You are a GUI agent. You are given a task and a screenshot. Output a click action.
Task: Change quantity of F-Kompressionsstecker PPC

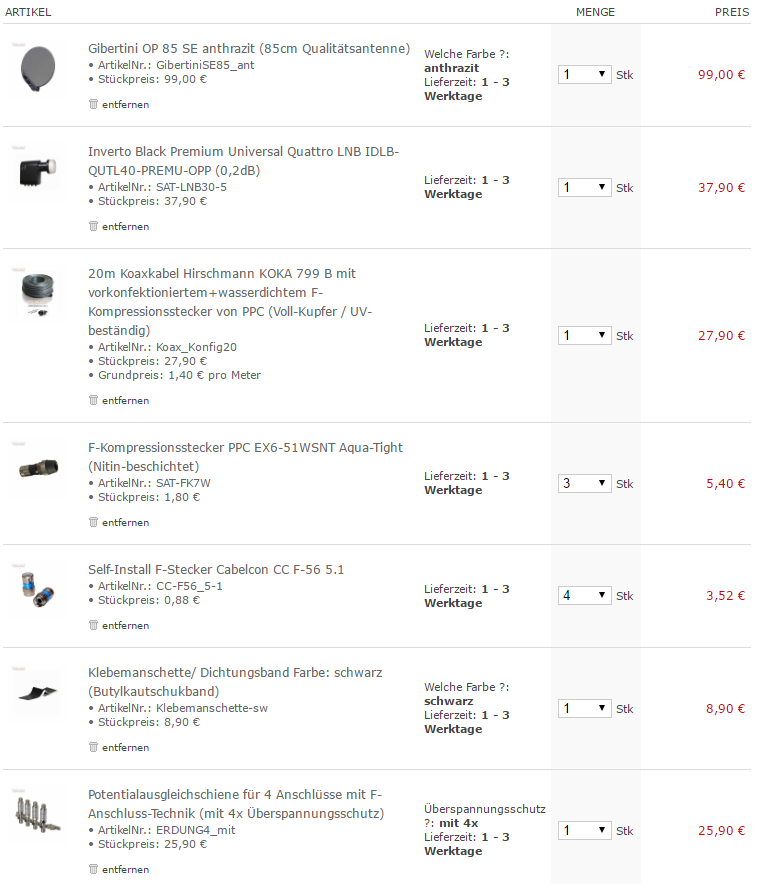(x=584, y=483)
